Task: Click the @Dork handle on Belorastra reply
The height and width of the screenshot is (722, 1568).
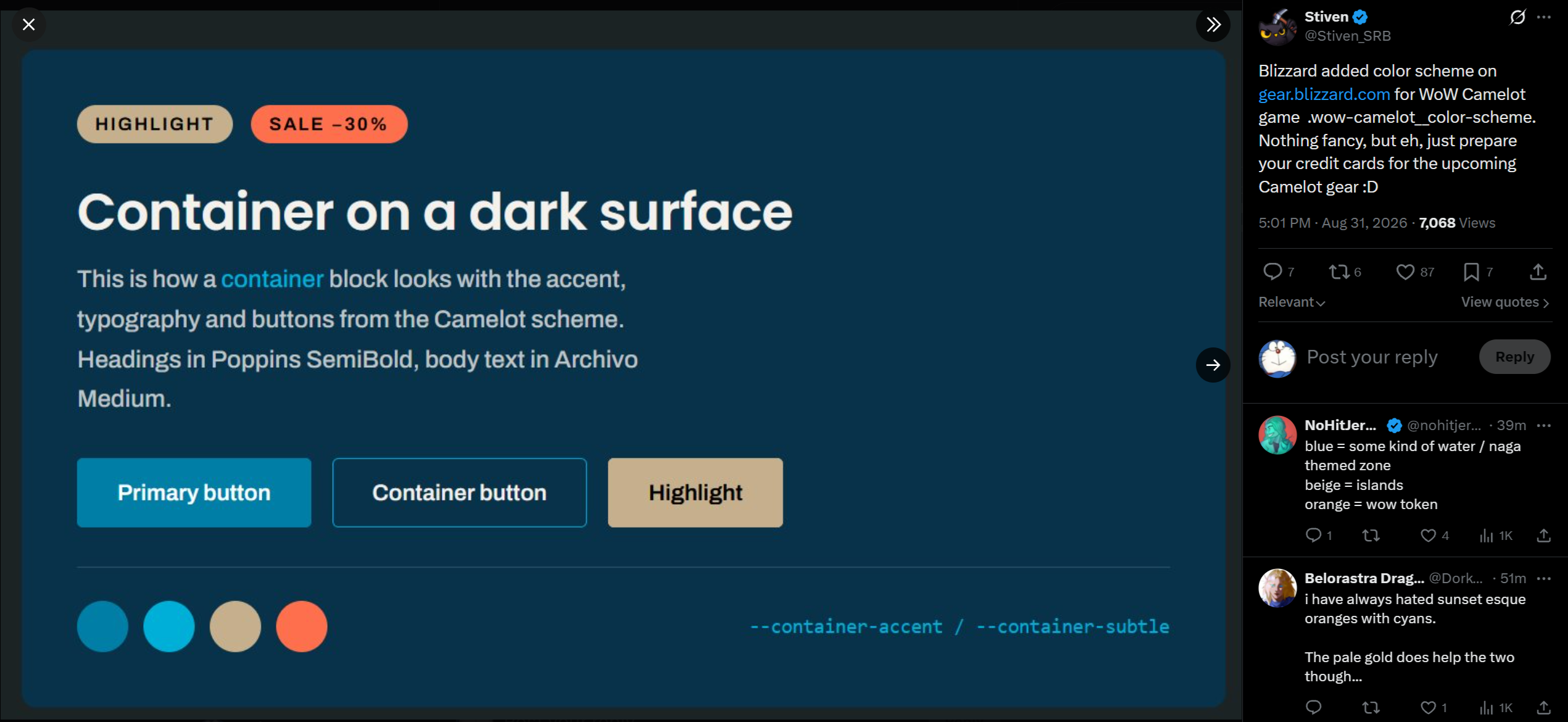Action: click(x=1456, y=578)
